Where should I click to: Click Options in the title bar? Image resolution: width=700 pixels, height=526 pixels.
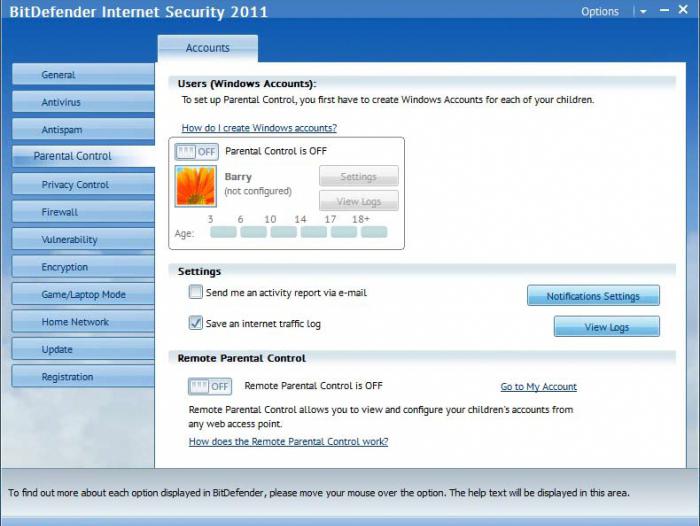(600, 12)
